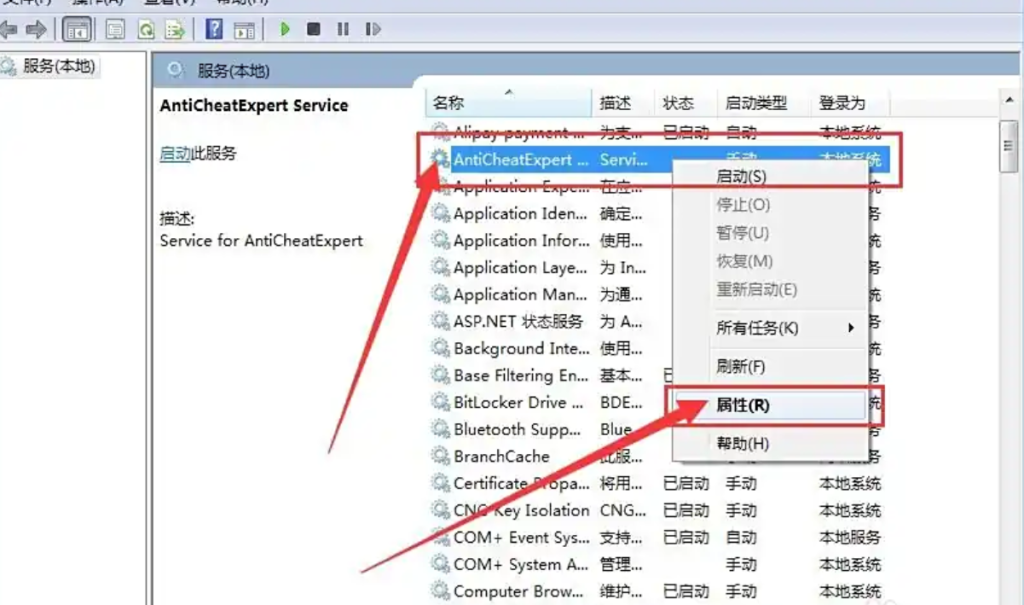Toggle the Show/Hide Console Tree icon
Image resolution: width=1024 pixels, height=605 pixels.
75,29
